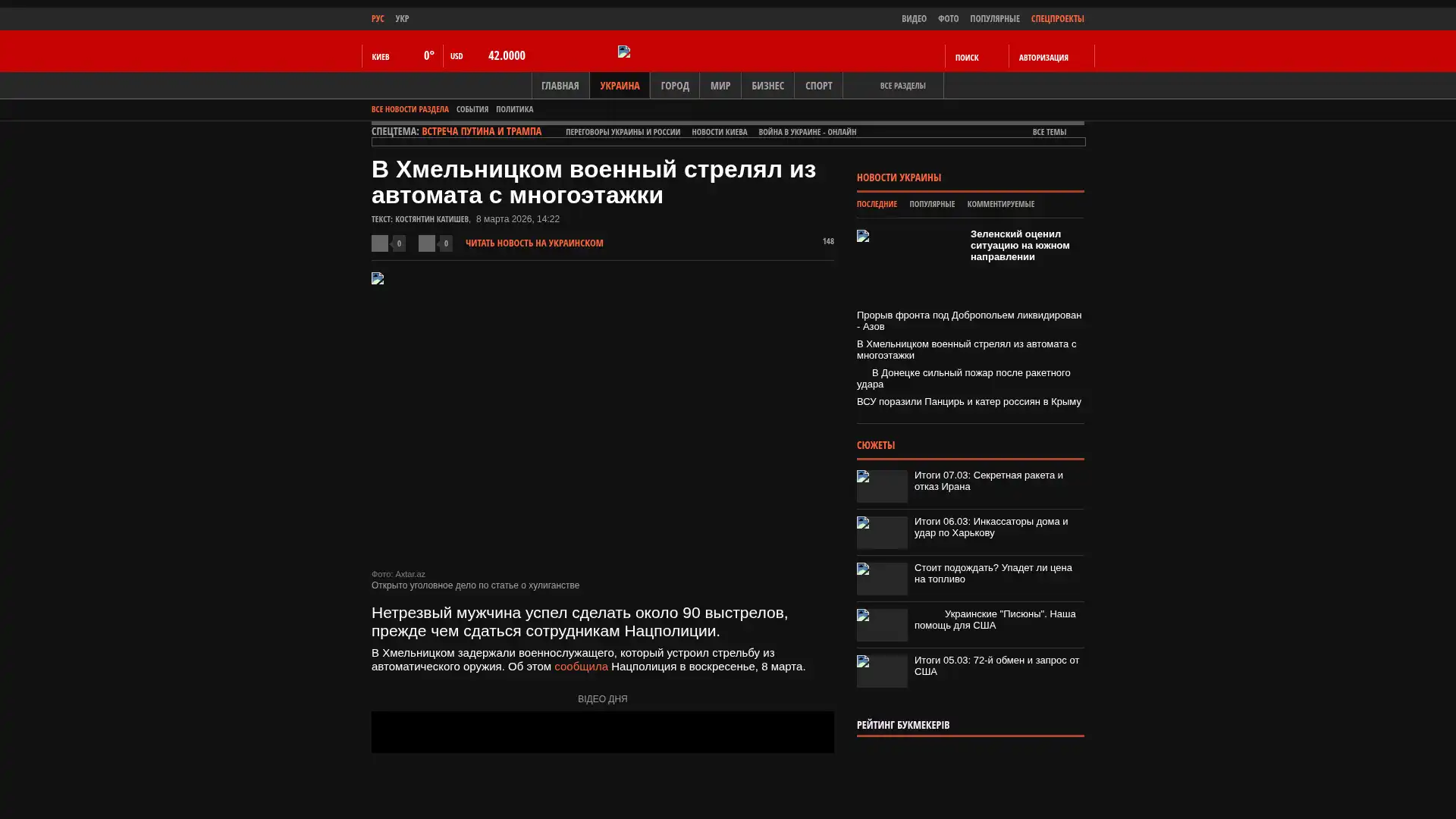Show Комментируемые news in sidebar
1456x819 pixels.
click(x=1000, y=204)
